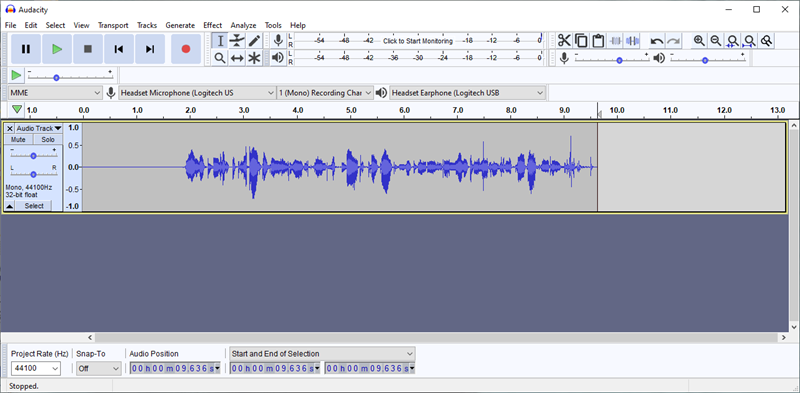Viewport: 800px width, 393px height.
Task: Open the Start and End of Selection dropdown
Action: (322, 354)
